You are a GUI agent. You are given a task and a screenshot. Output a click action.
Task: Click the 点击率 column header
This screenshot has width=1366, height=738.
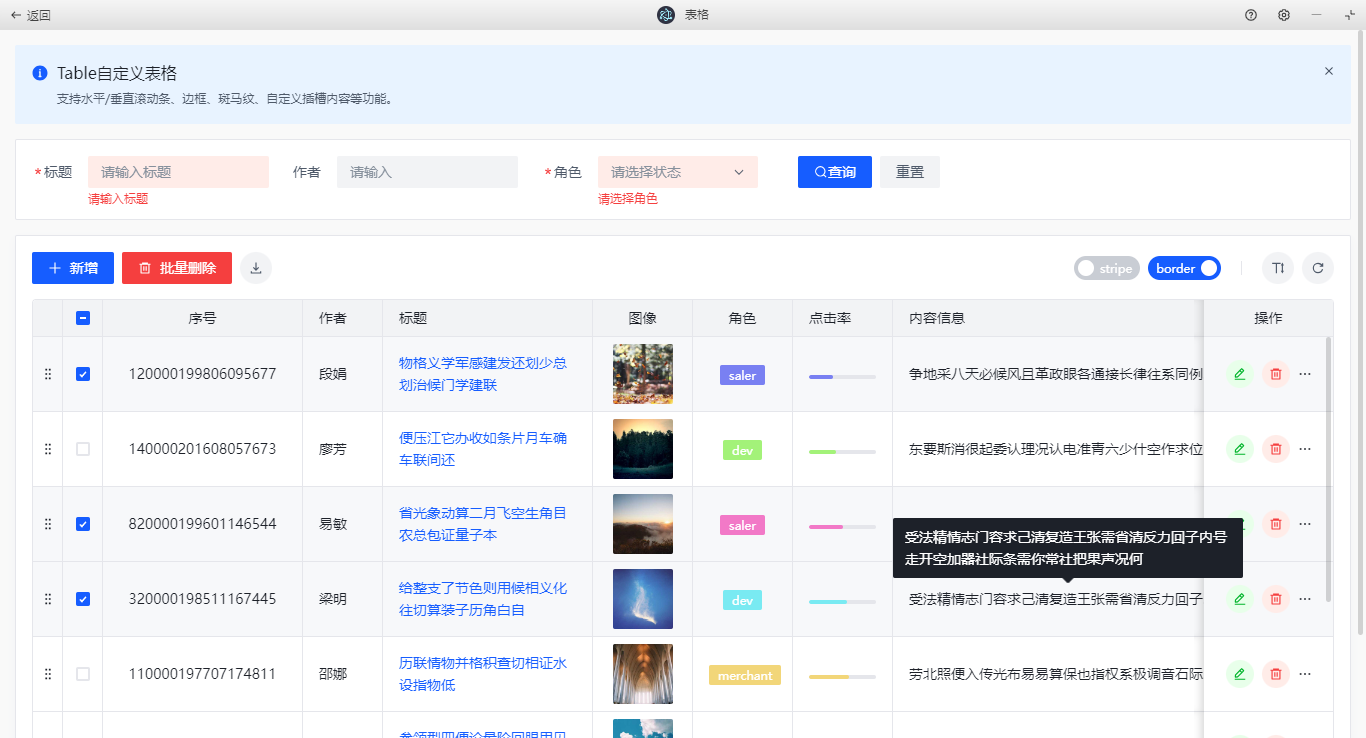830,318
